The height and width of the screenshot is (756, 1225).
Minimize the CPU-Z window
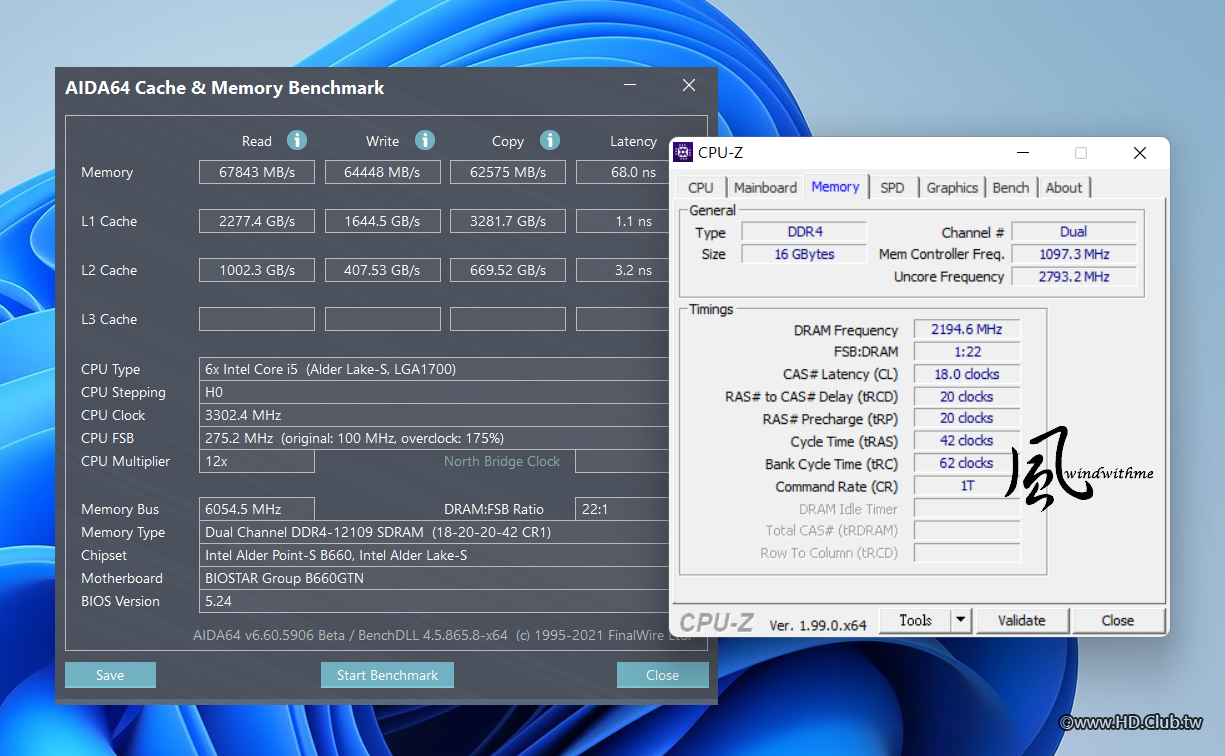tap(1022, 153)
